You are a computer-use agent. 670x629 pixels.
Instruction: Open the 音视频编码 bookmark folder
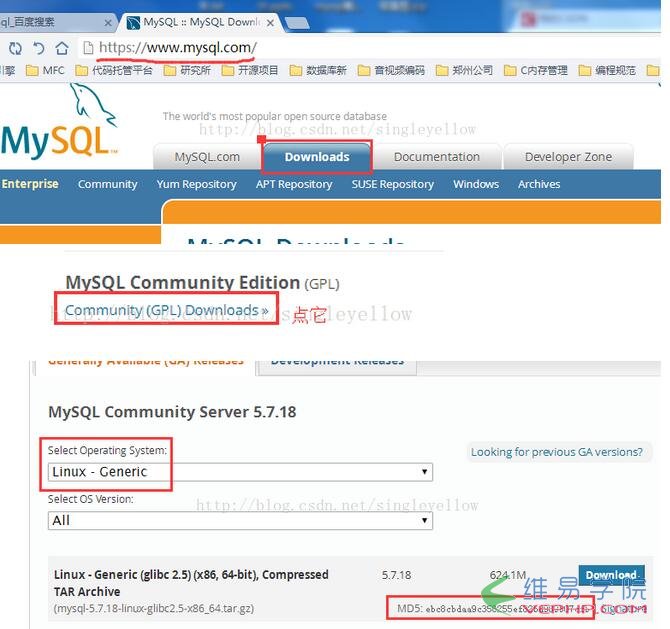click(x=391, y=70)
